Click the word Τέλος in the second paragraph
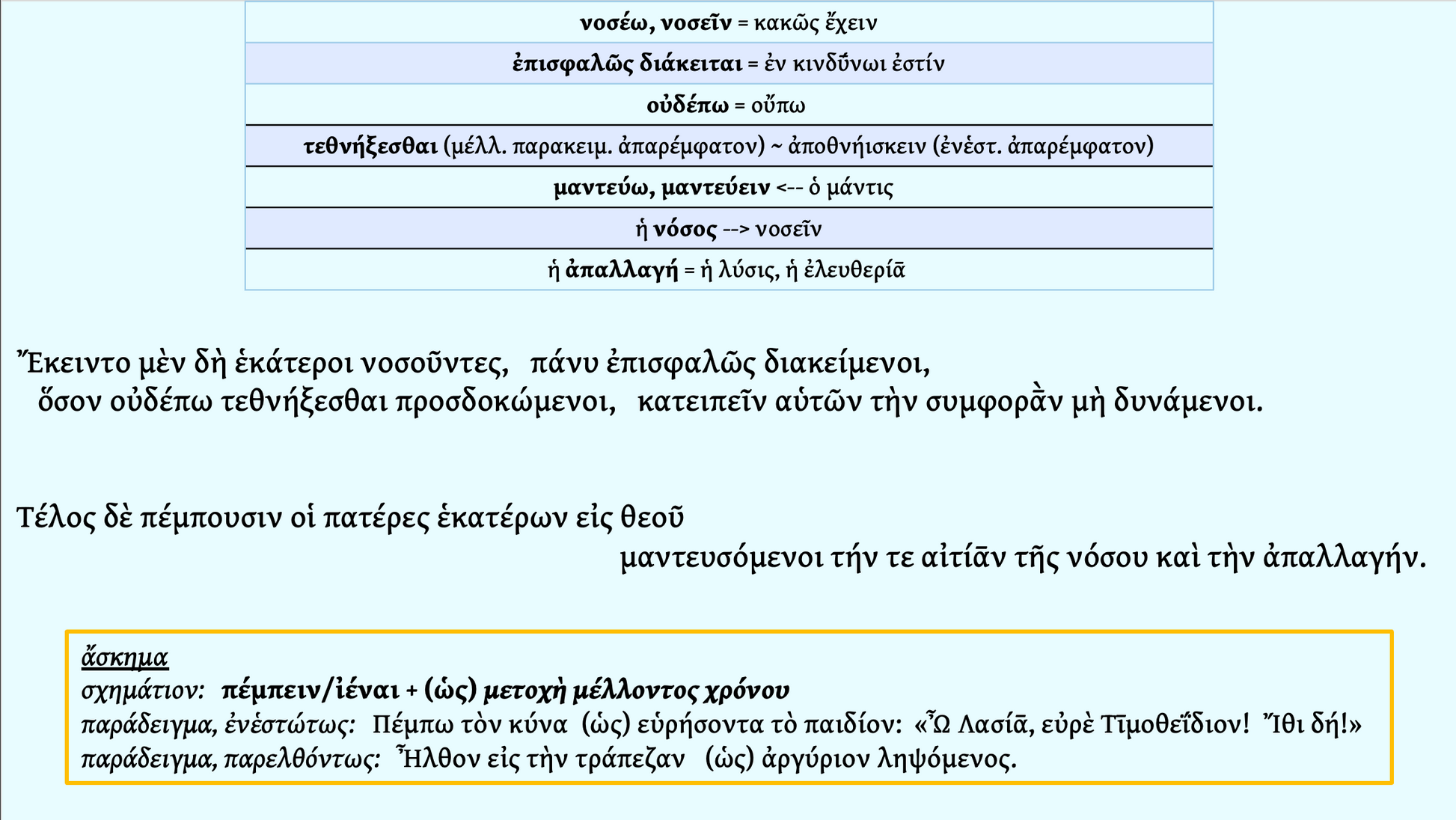Image resolution: width=1456 pixels, height=820 pixels. pos(56,518)
